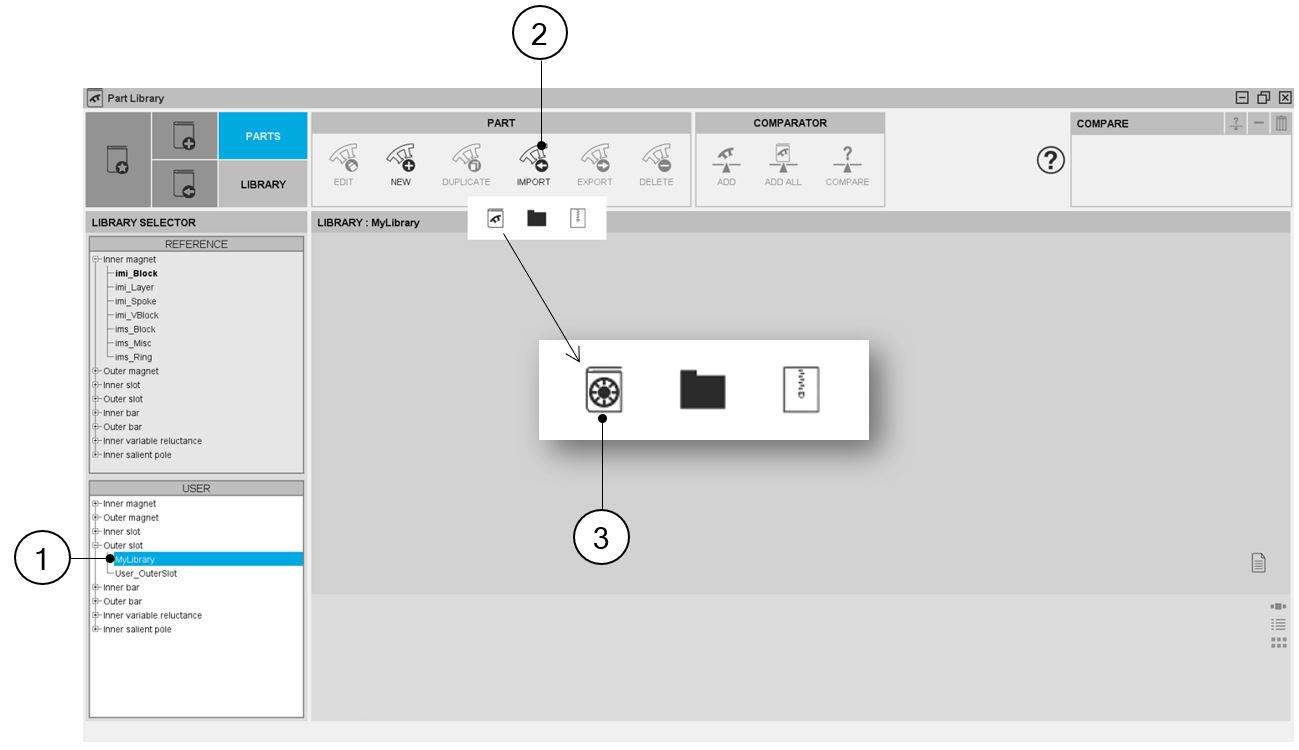Select Inner slot label in the USER tree
Viewport: 1299px width, 750px height.
point(121,531)
